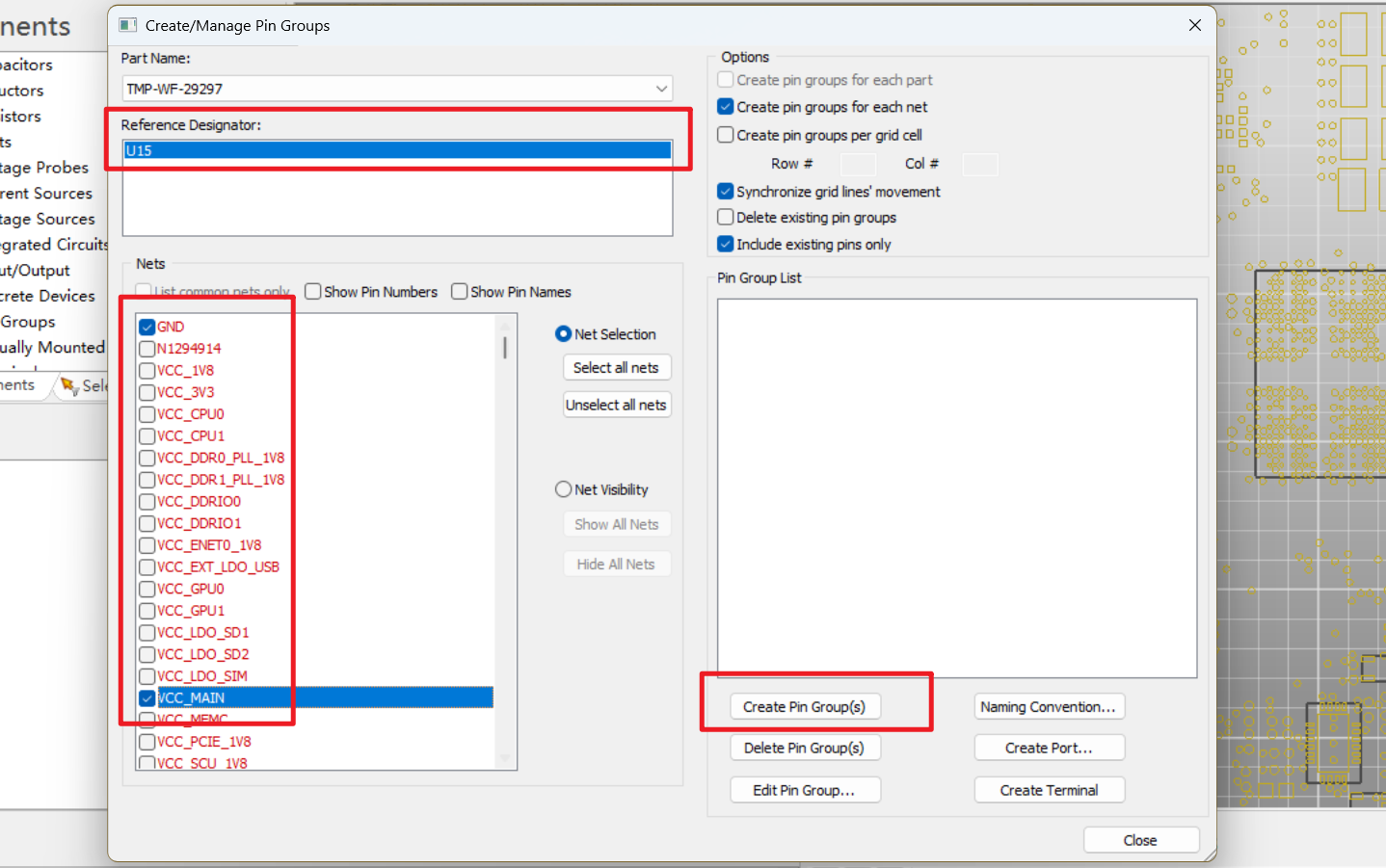Check the VCC_GPU0 net
The height and width of the screenshot is (868, 1386).
click(x=147, y=590)
